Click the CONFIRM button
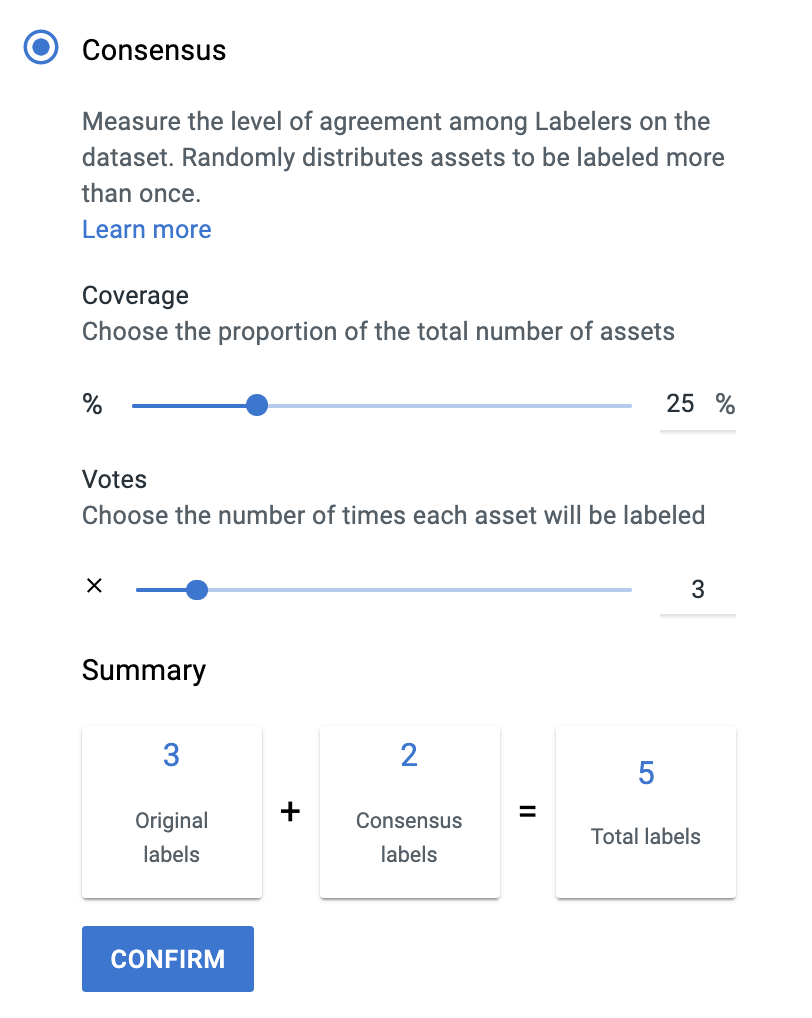812x1018 pixels. click(x=167, y=959)
